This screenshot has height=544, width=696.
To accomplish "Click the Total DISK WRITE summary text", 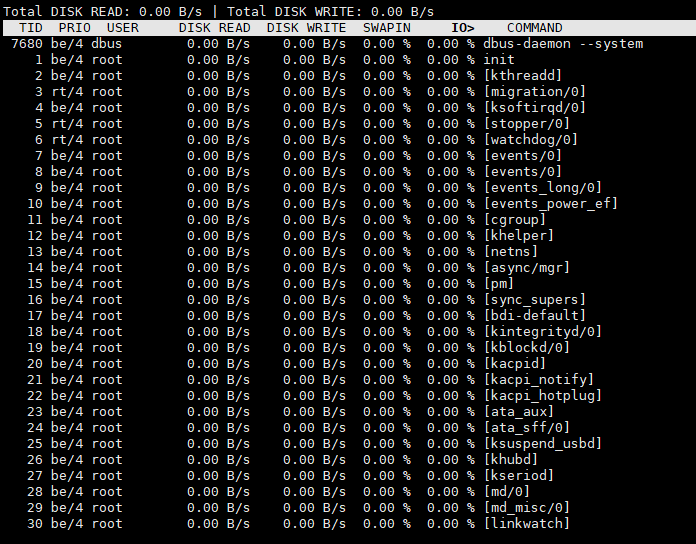I will [337, 11].
